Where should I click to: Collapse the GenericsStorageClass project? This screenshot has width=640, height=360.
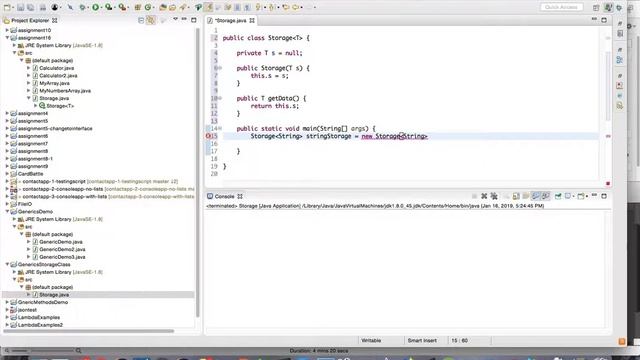(x=7, y=264)
